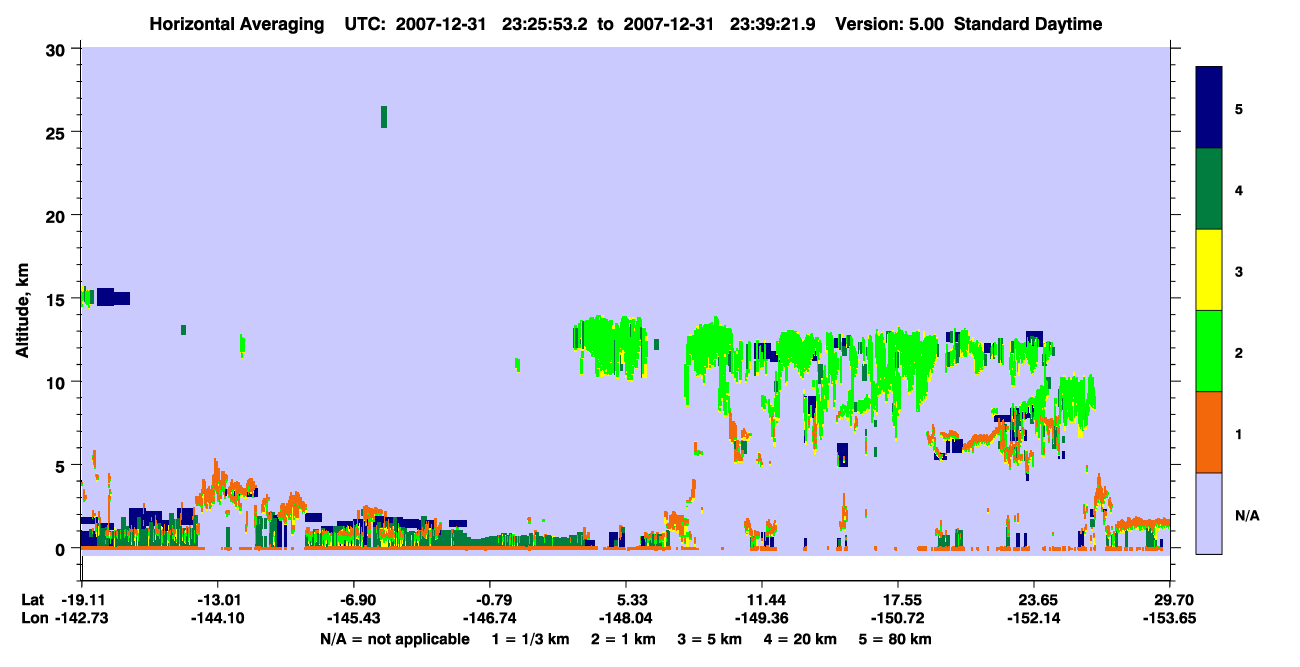The height and width of the screenshot is (667, 1300).
Task: Select the yellow level 3 legend swatch
Action: tap(1209, 270)
